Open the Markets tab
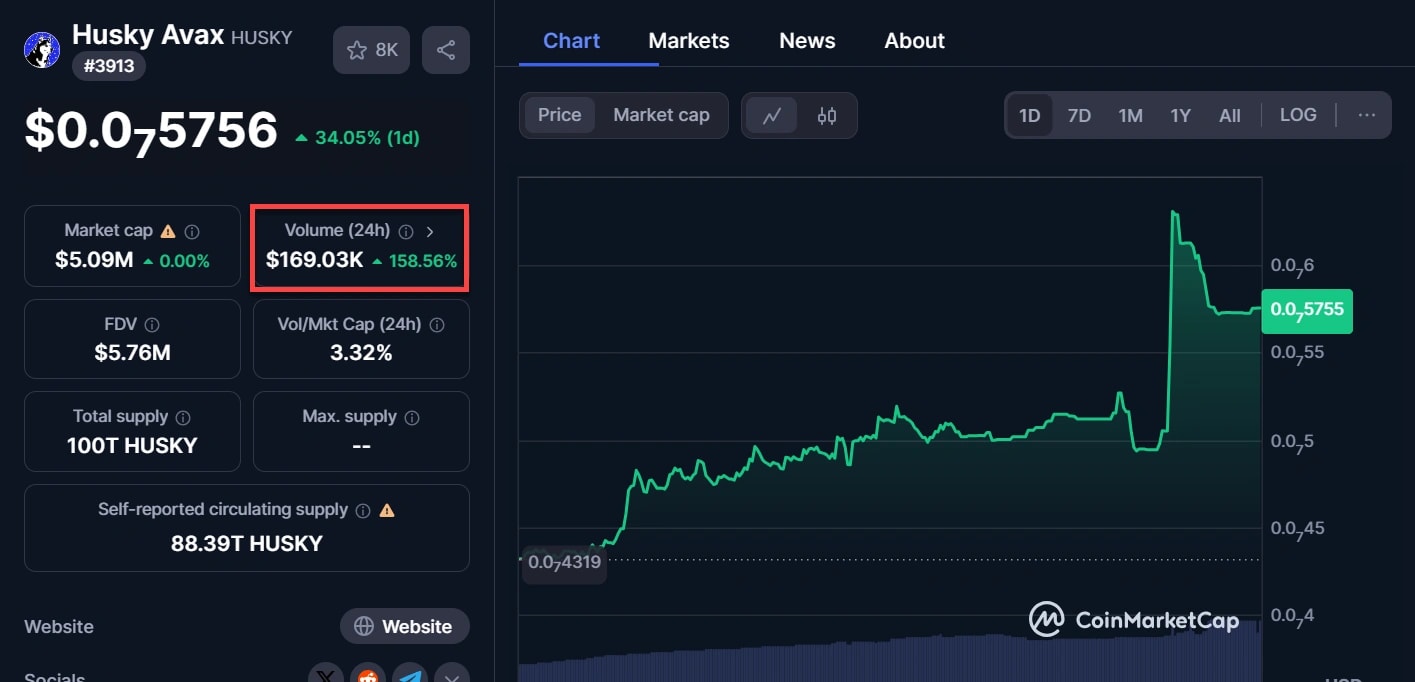The width and height of the screenshot is (1415, 682). (x=689, y=41)
